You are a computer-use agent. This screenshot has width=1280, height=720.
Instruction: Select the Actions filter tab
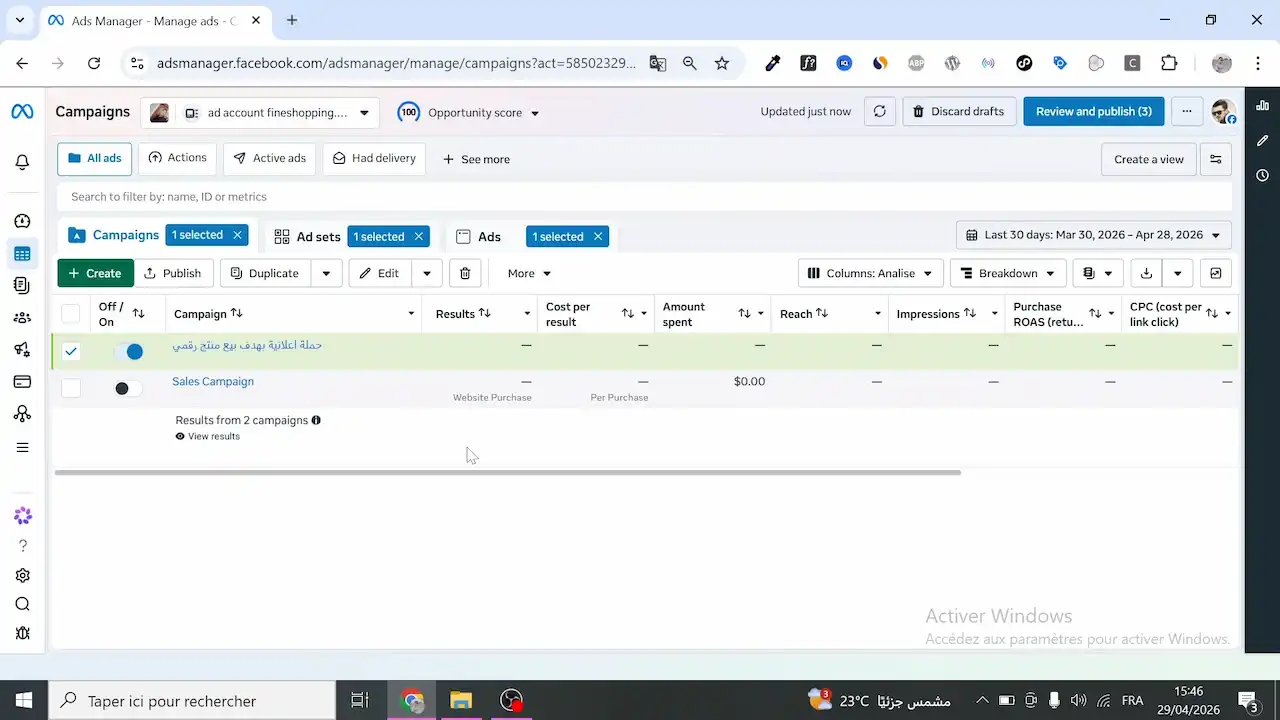click(x=178, y=158)
